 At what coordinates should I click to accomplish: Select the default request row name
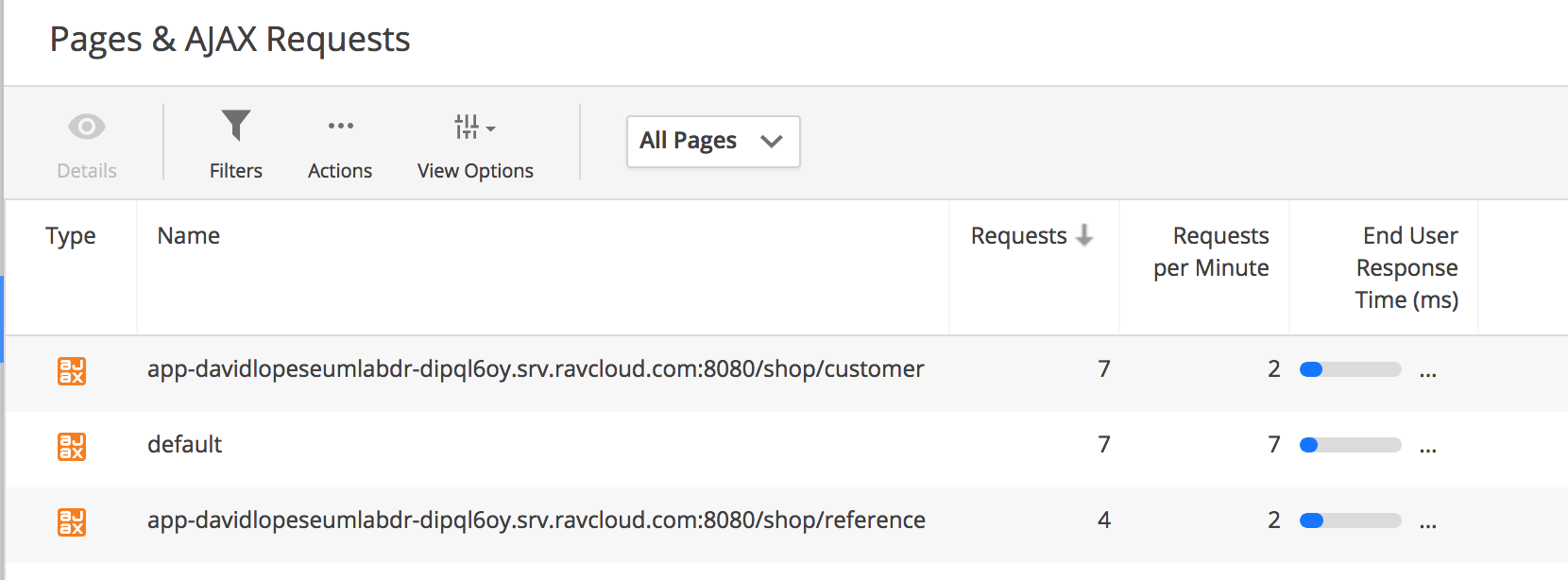pyautogui.click(x=185, y=444)
